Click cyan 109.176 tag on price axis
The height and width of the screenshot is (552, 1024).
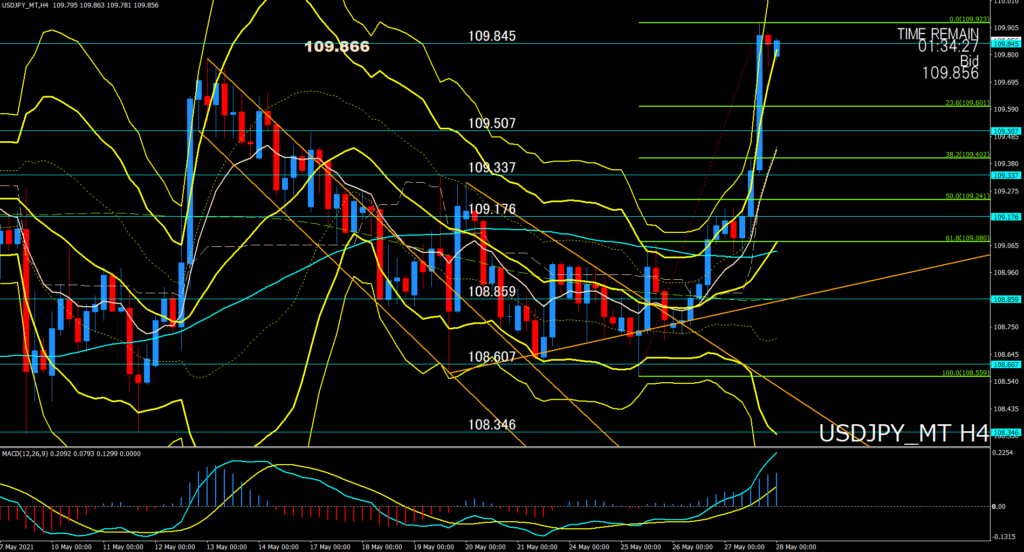click(1006, 217)
